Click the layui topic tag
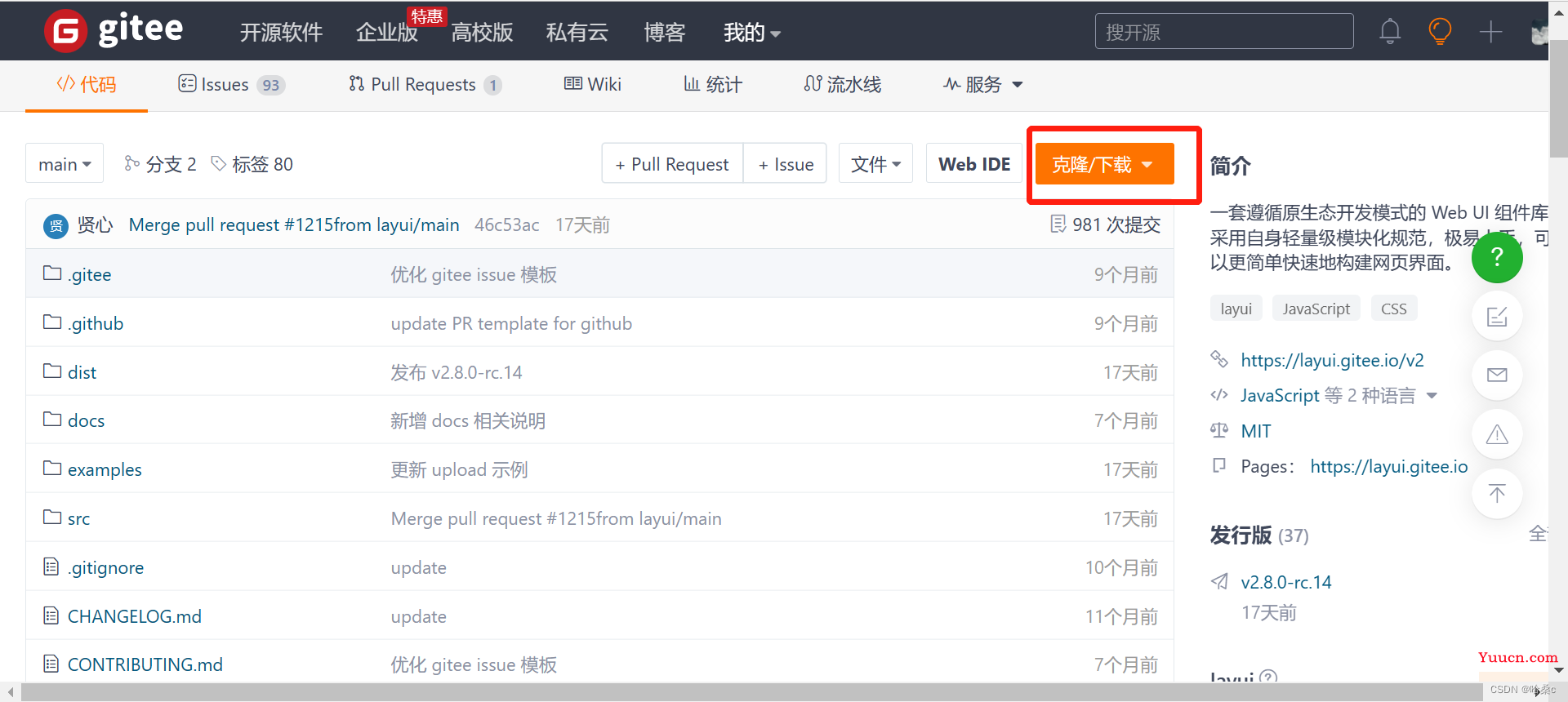Screen dimensions: 1568x702 (1236, 309)
